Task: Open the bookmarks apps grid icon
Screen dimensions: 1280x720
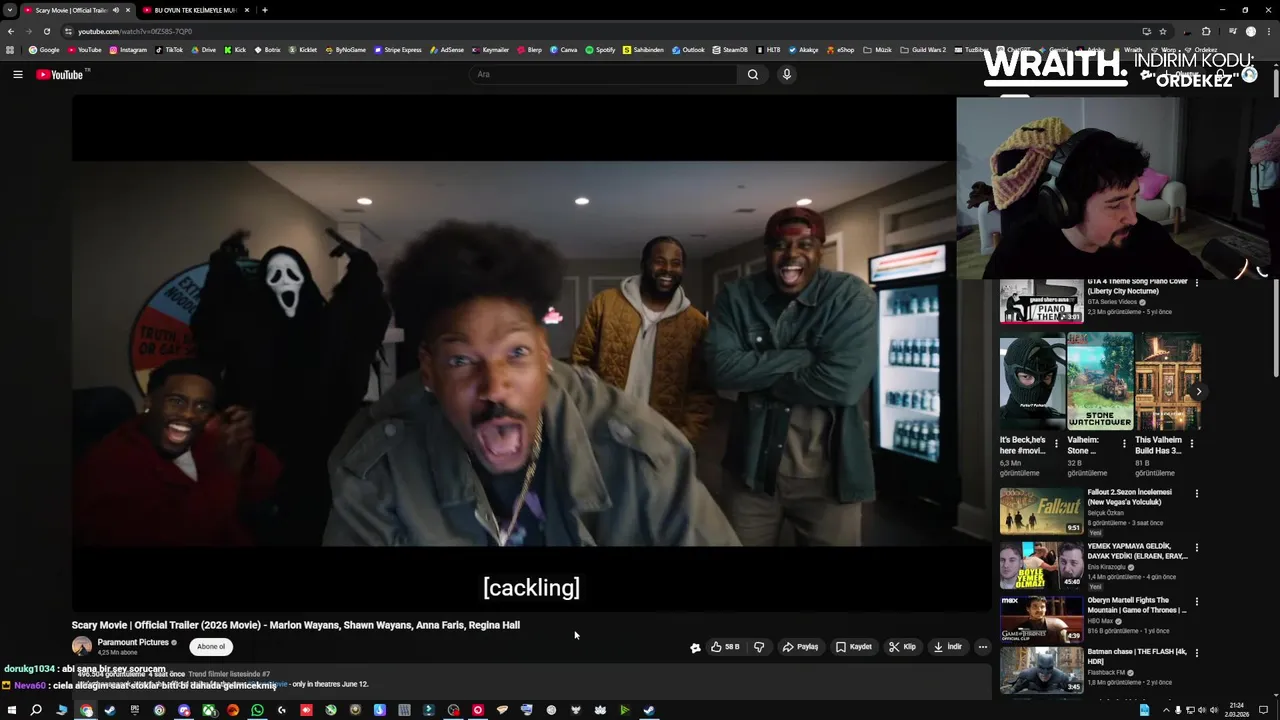Action: click(x=10, y=50)
